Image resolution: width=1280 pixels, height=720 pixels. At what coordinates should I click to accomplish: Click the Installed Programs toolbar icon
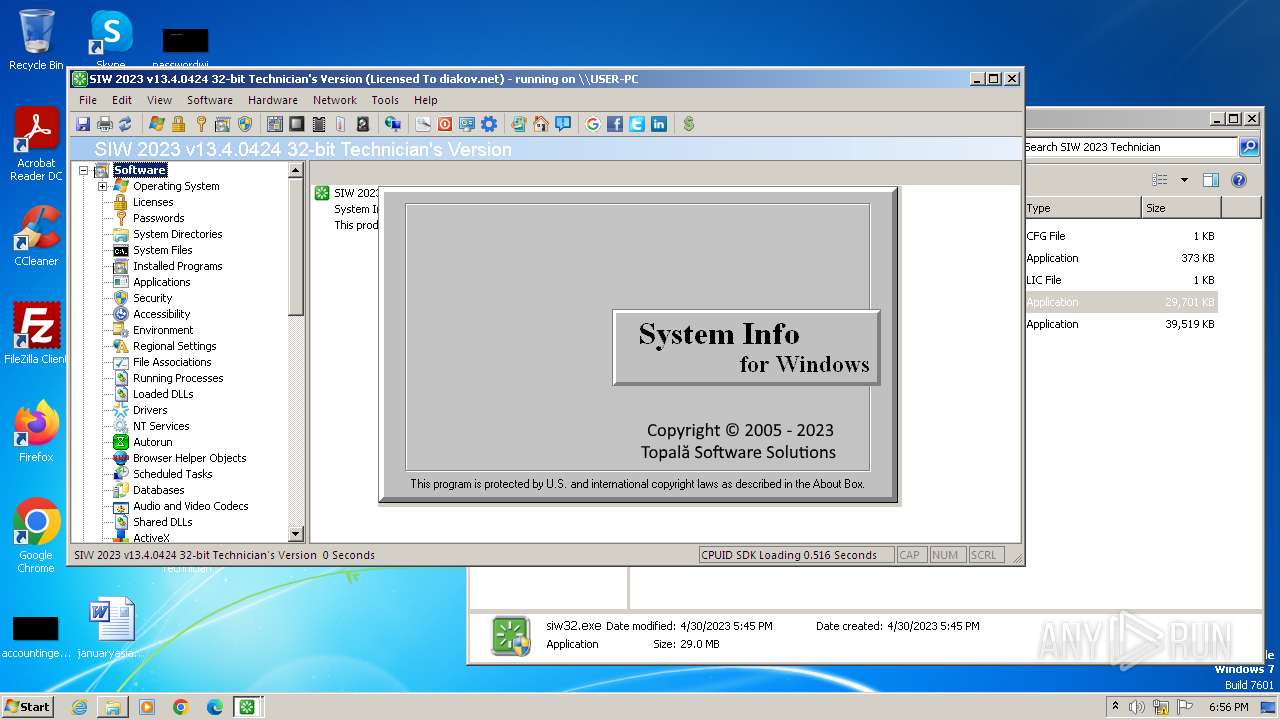click(222, 124)
